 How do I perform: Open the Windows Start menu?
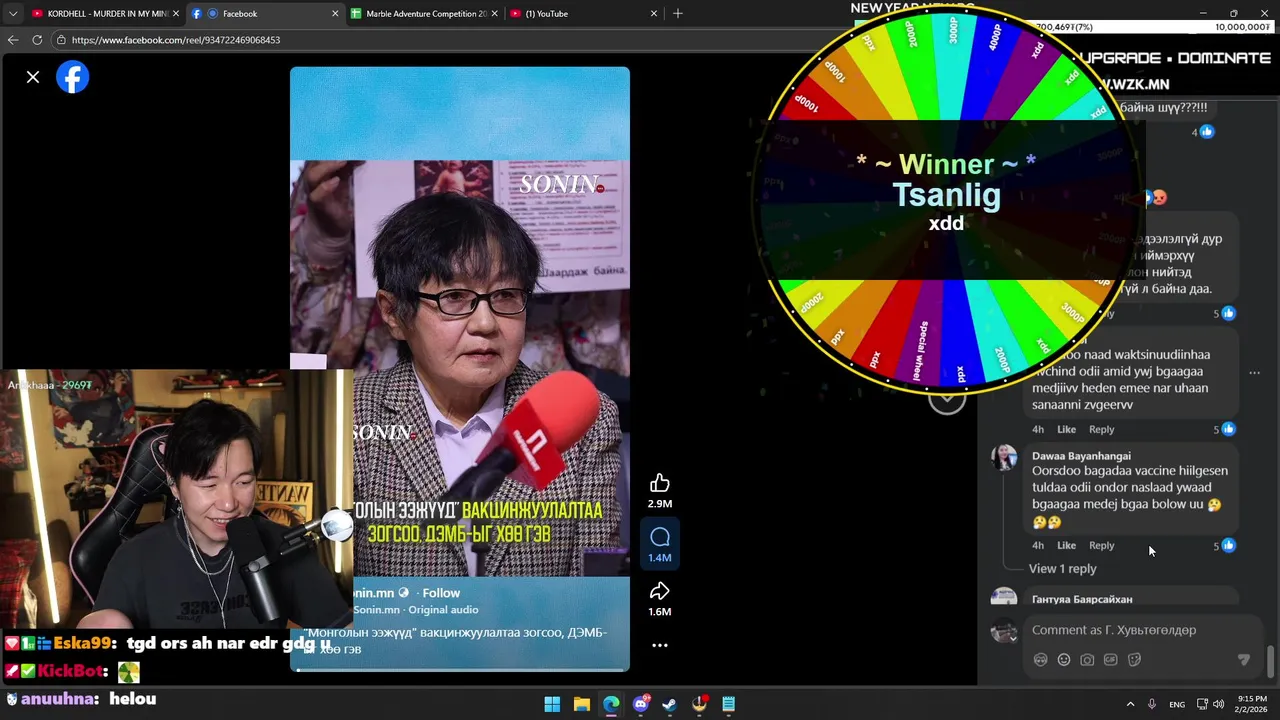552,704
